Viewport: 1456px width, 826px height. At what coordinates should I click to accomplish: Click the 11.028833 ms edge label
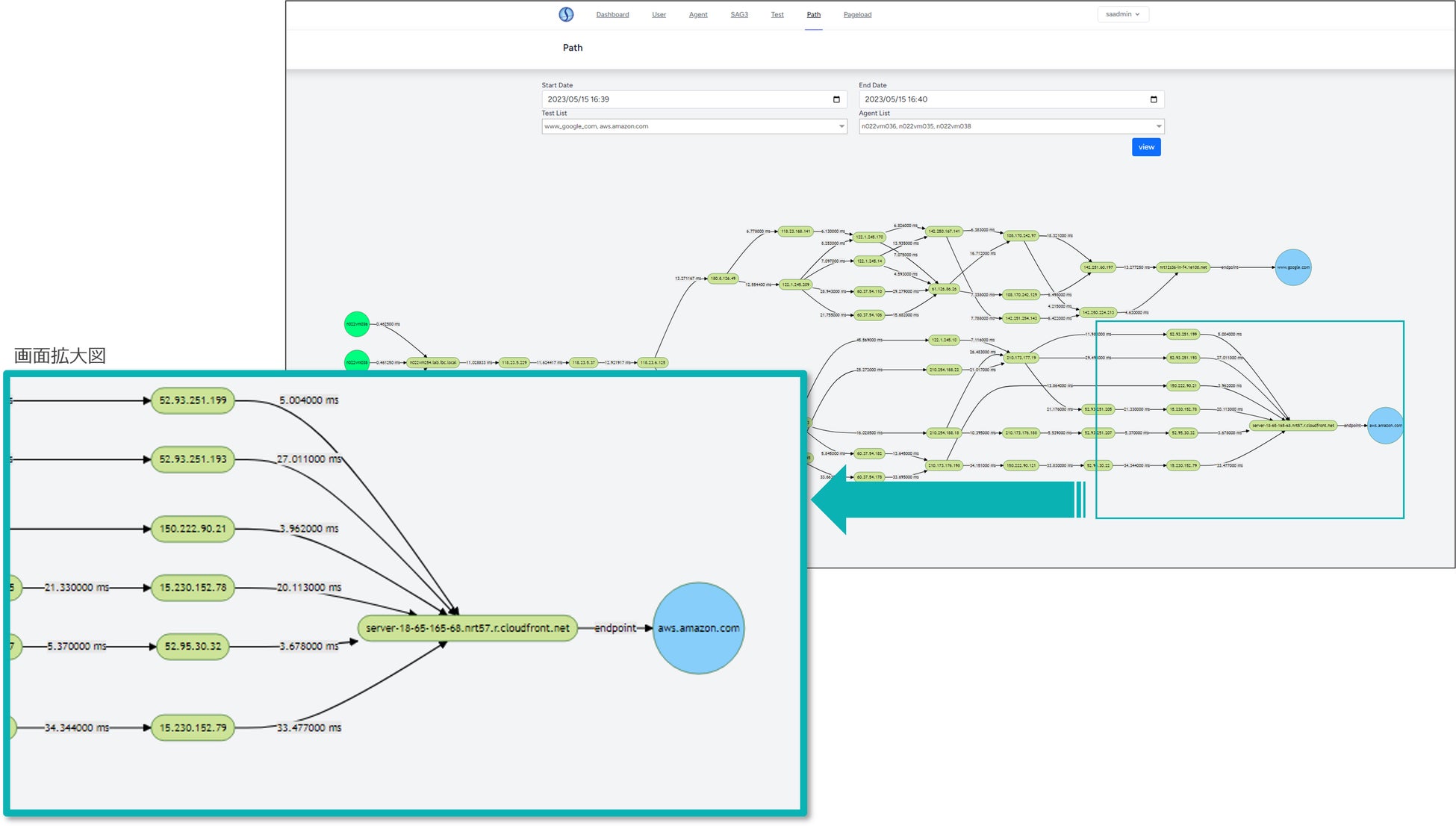point(479,363)
